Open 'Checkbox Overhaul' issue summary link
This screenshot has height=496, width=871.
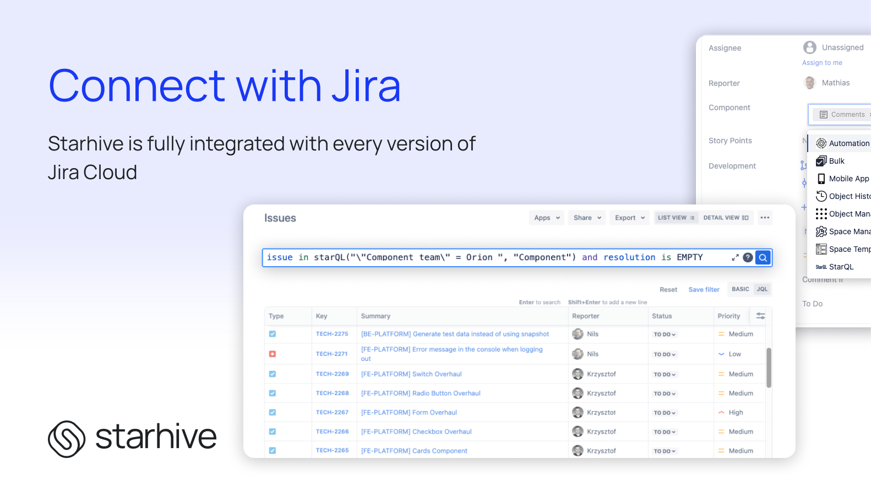pyautogui.click(x=416, y=432)
